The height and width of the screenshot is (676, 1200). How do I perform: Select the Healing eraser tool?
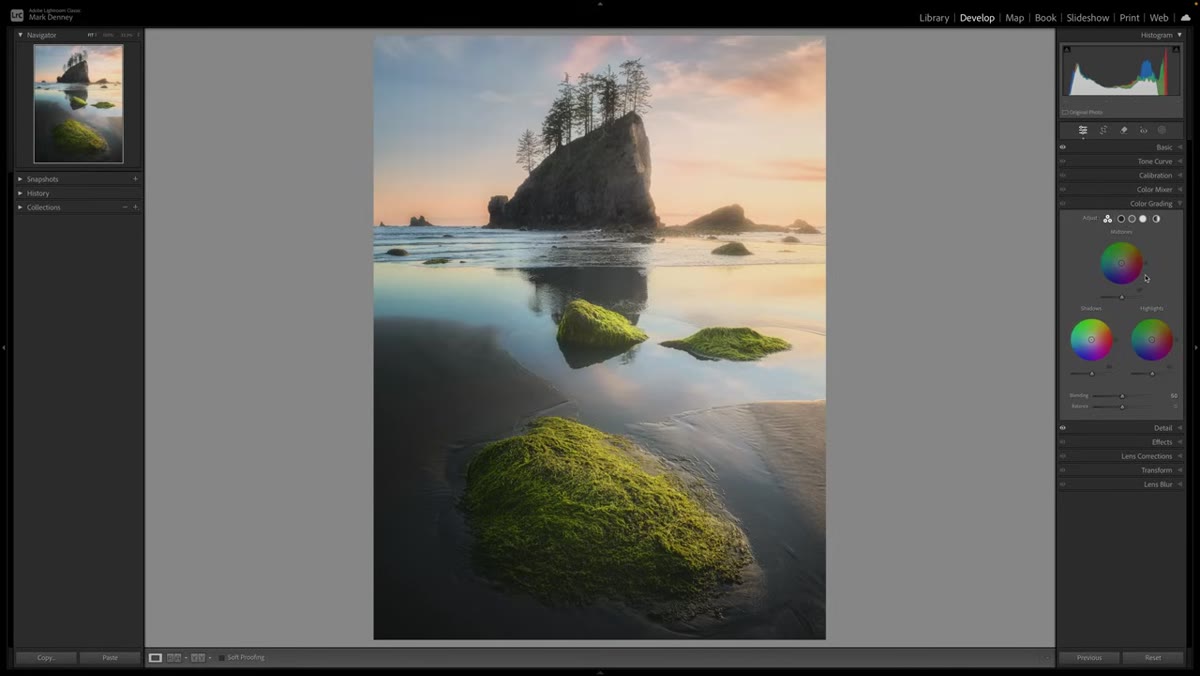(x=1123, y=130)
